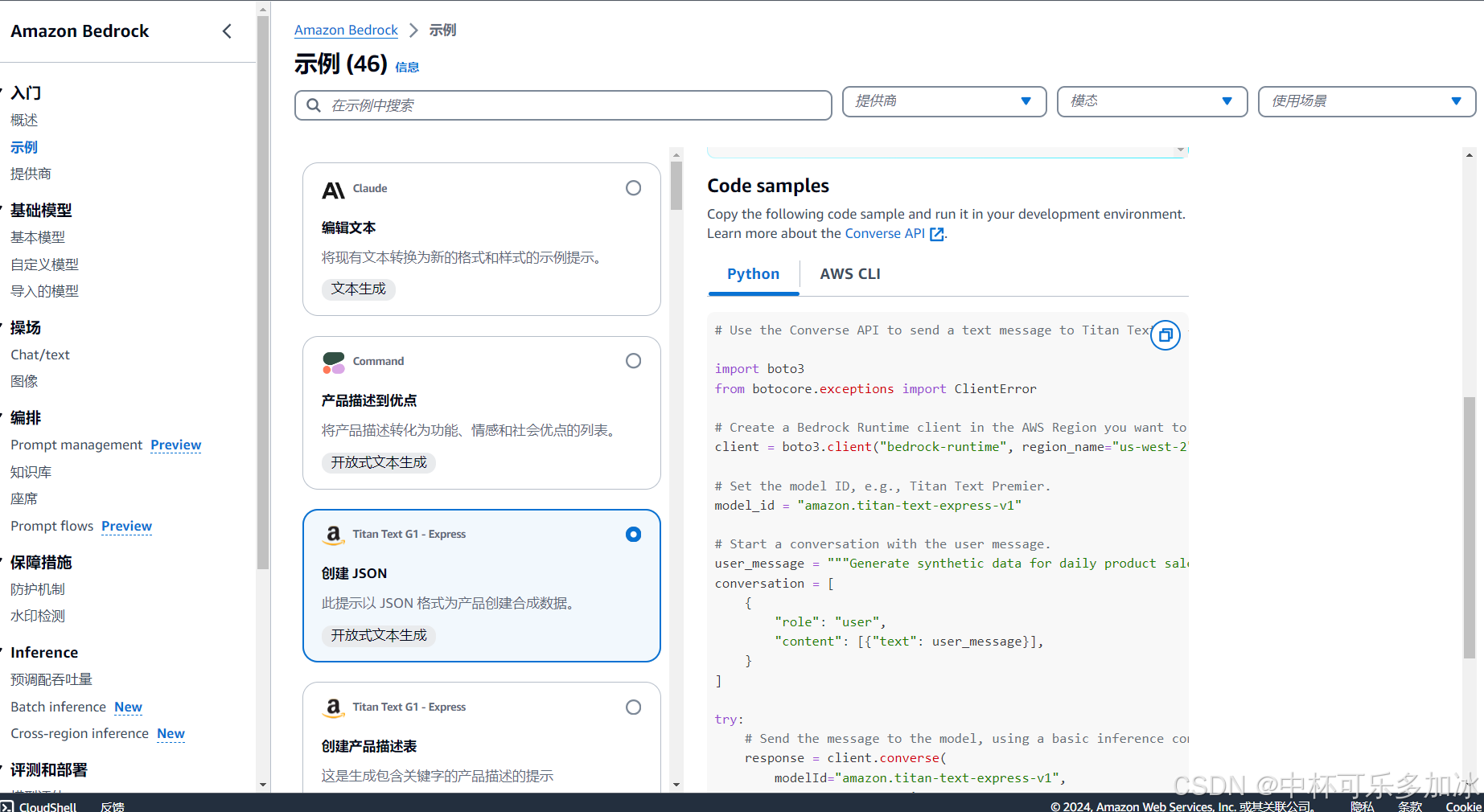Open 概述 in the sidebar
Image resolution: width=1484 pixels, height=812 pixels.
click(x=24, y=121)
